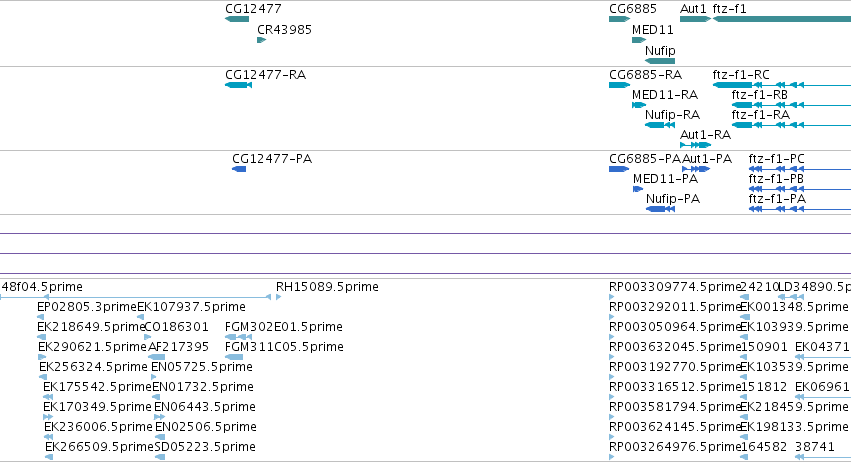Select the long ftz-f1 gene bar
Image resolution: width=851 pixels, height=462 pixels.
(x=782, y=19)
